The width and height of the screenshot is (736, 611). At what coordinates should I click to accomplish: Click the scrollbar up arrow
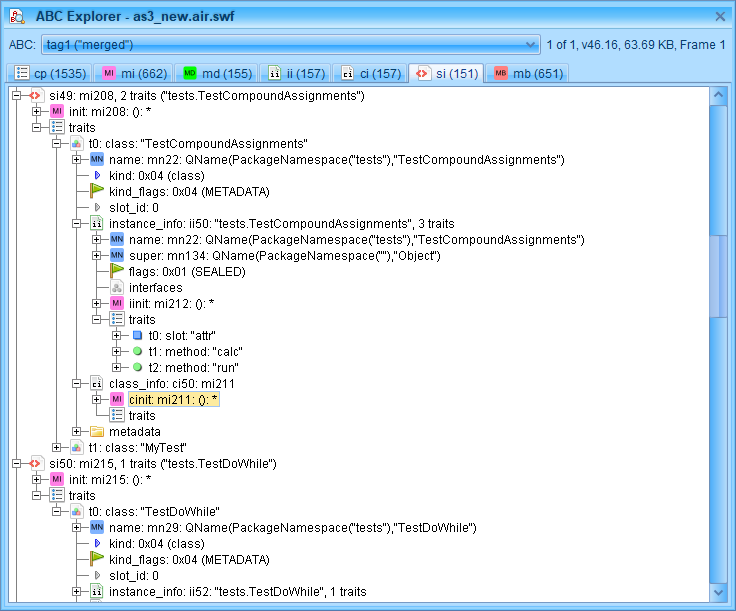coord(718,96)
